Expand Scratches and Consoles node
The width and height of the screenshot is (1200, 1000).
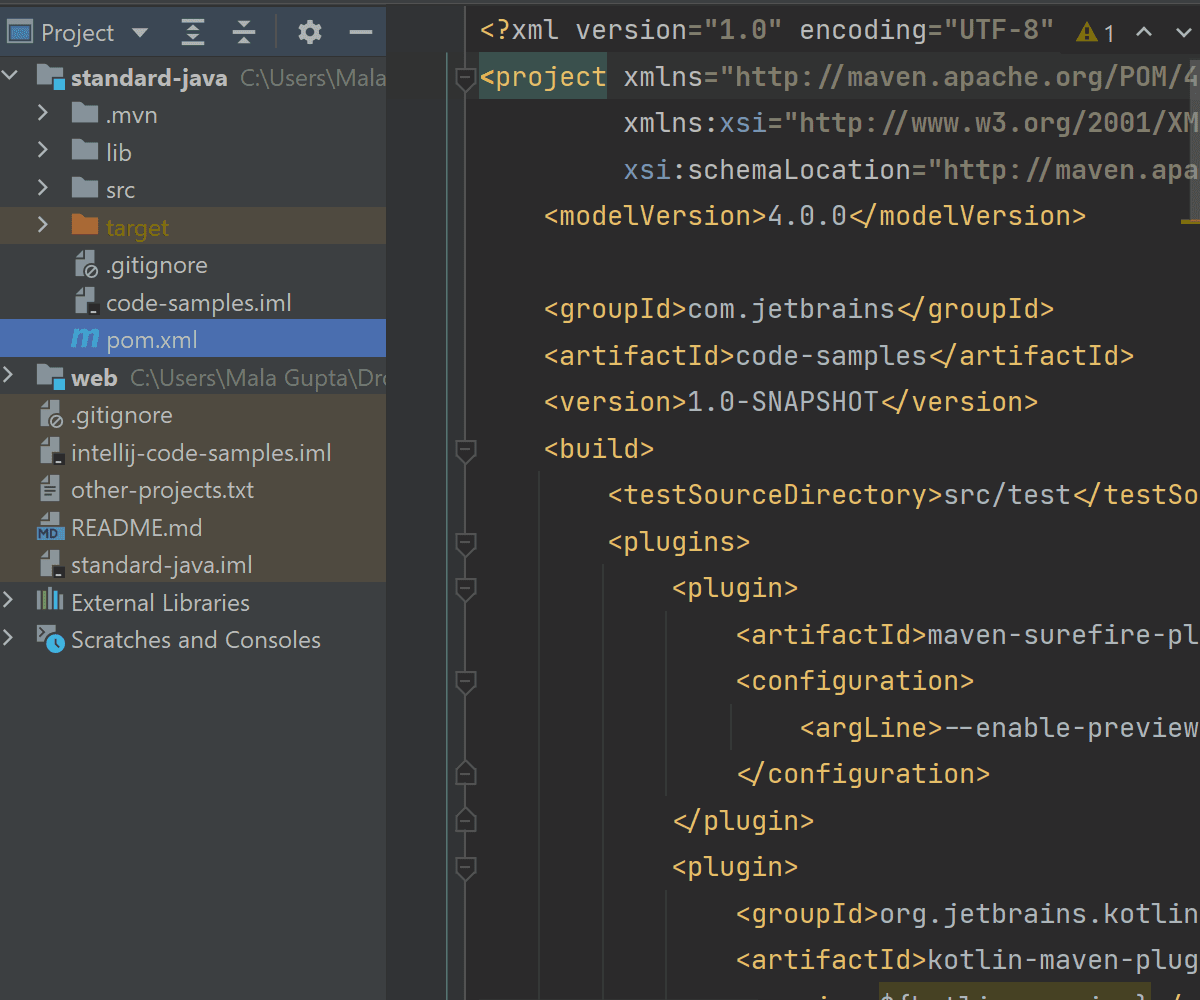[9, 639]
